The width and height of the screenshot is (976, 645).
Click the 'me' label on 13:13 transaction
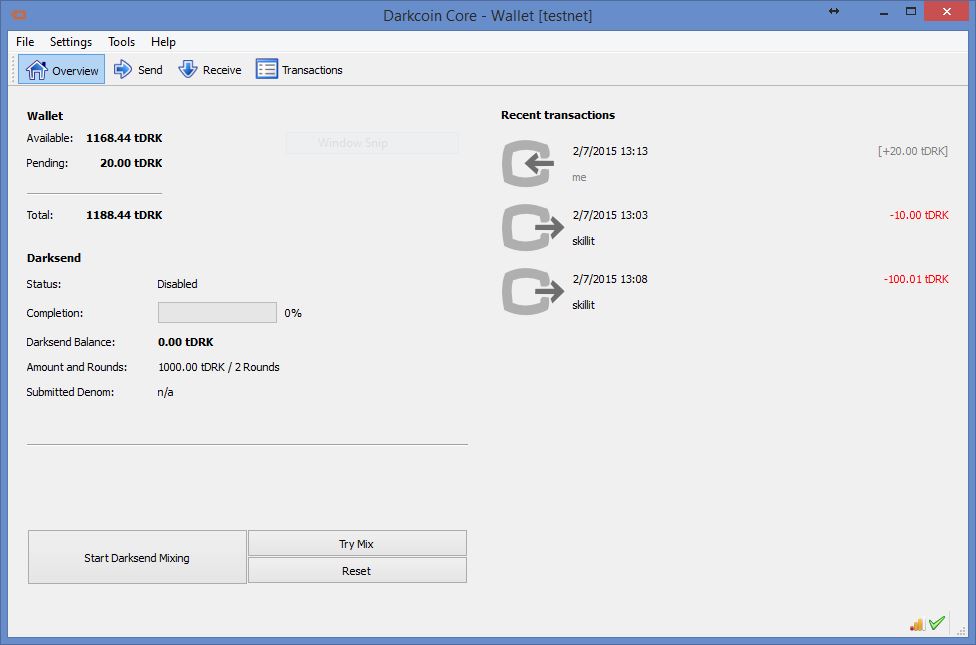(579, 177)
